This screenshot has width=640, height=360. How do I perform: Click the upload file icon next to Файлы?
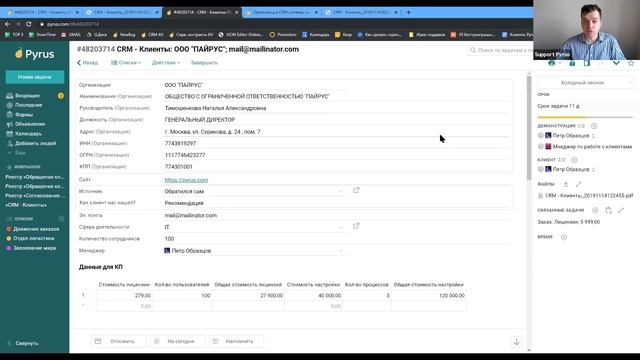coord(565,184)
